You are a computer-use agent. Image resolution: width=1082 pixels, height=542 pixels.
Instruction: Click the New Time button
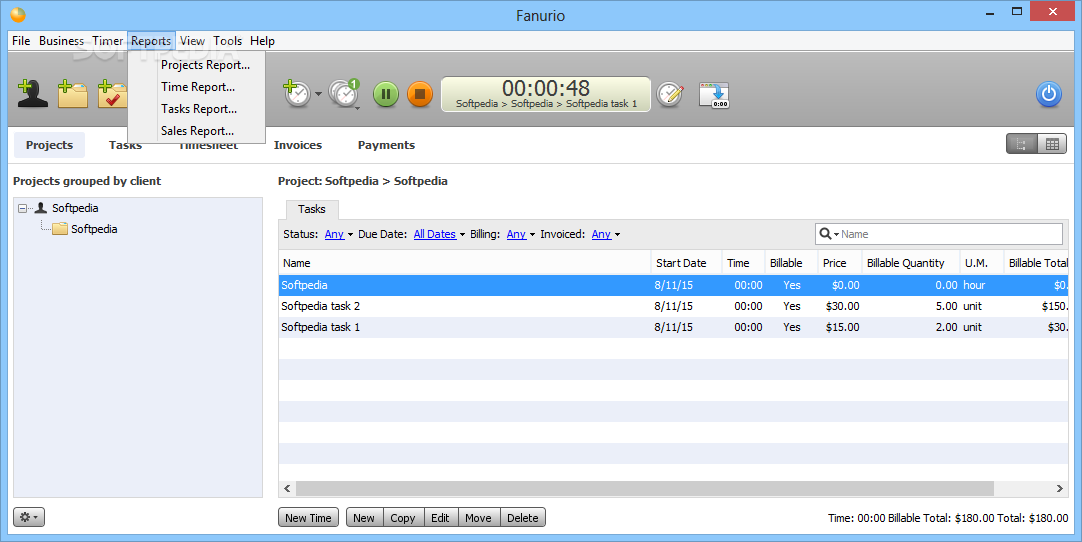[308, 518]
